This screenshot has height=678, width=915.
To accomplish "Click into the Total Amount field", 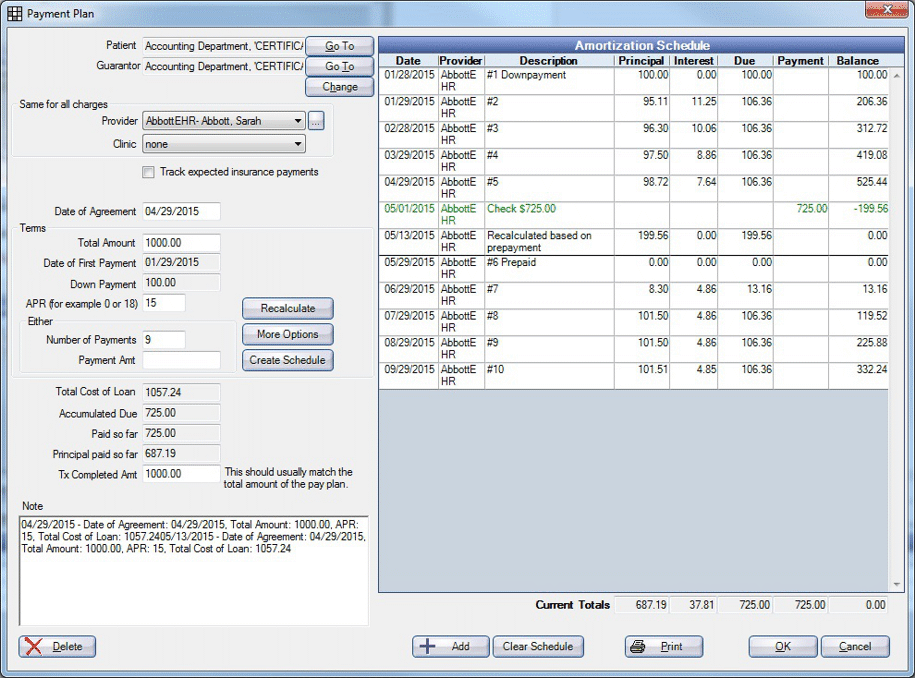I will [x=181, y=243].
